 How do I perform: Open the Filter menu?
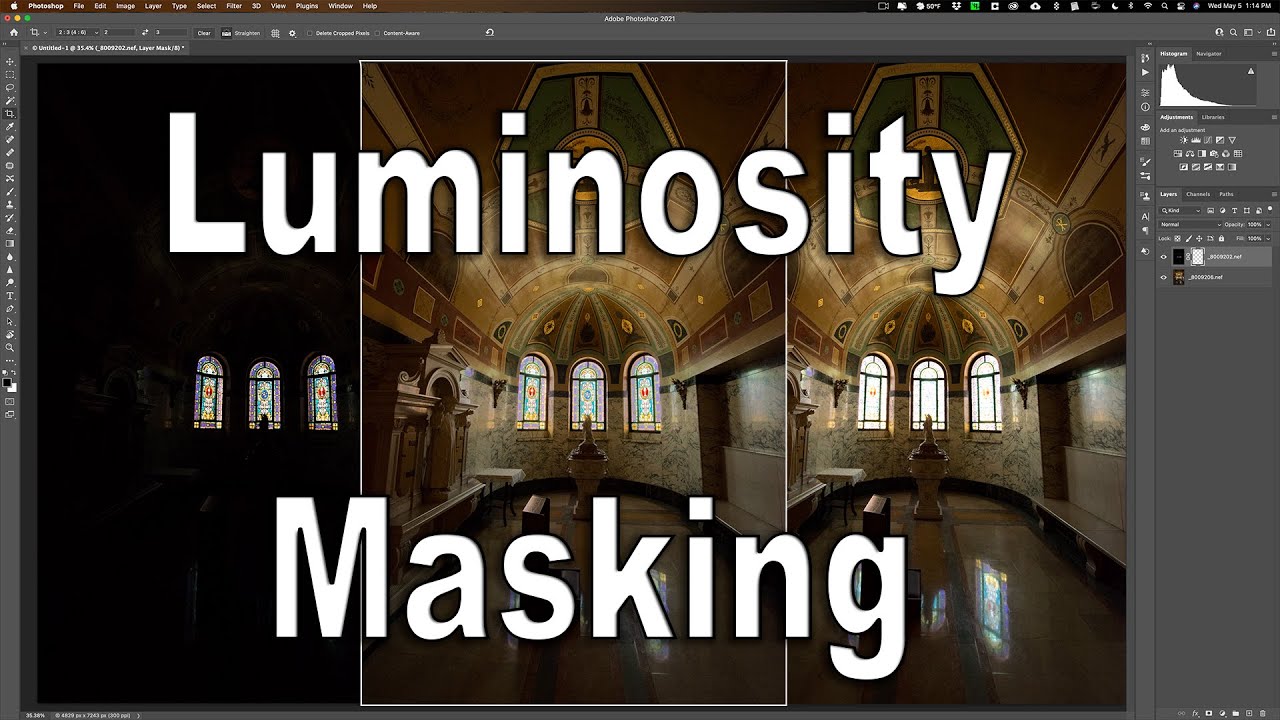(x=234, y=6)
